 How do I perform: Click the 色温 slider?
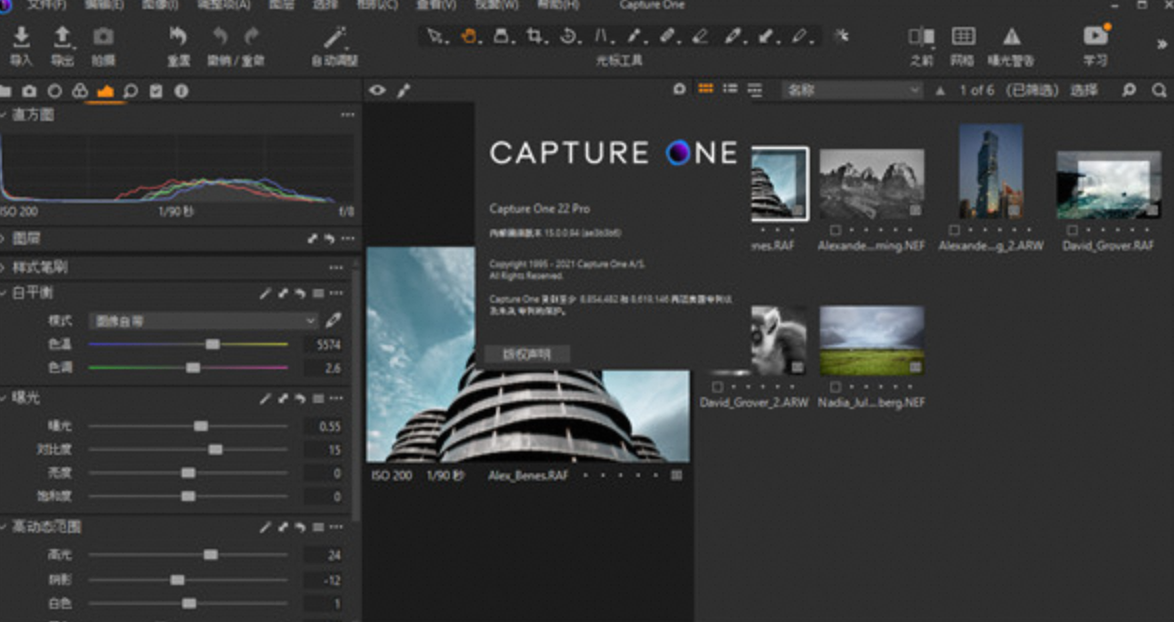pyautogui.click(x=188, y=344)
